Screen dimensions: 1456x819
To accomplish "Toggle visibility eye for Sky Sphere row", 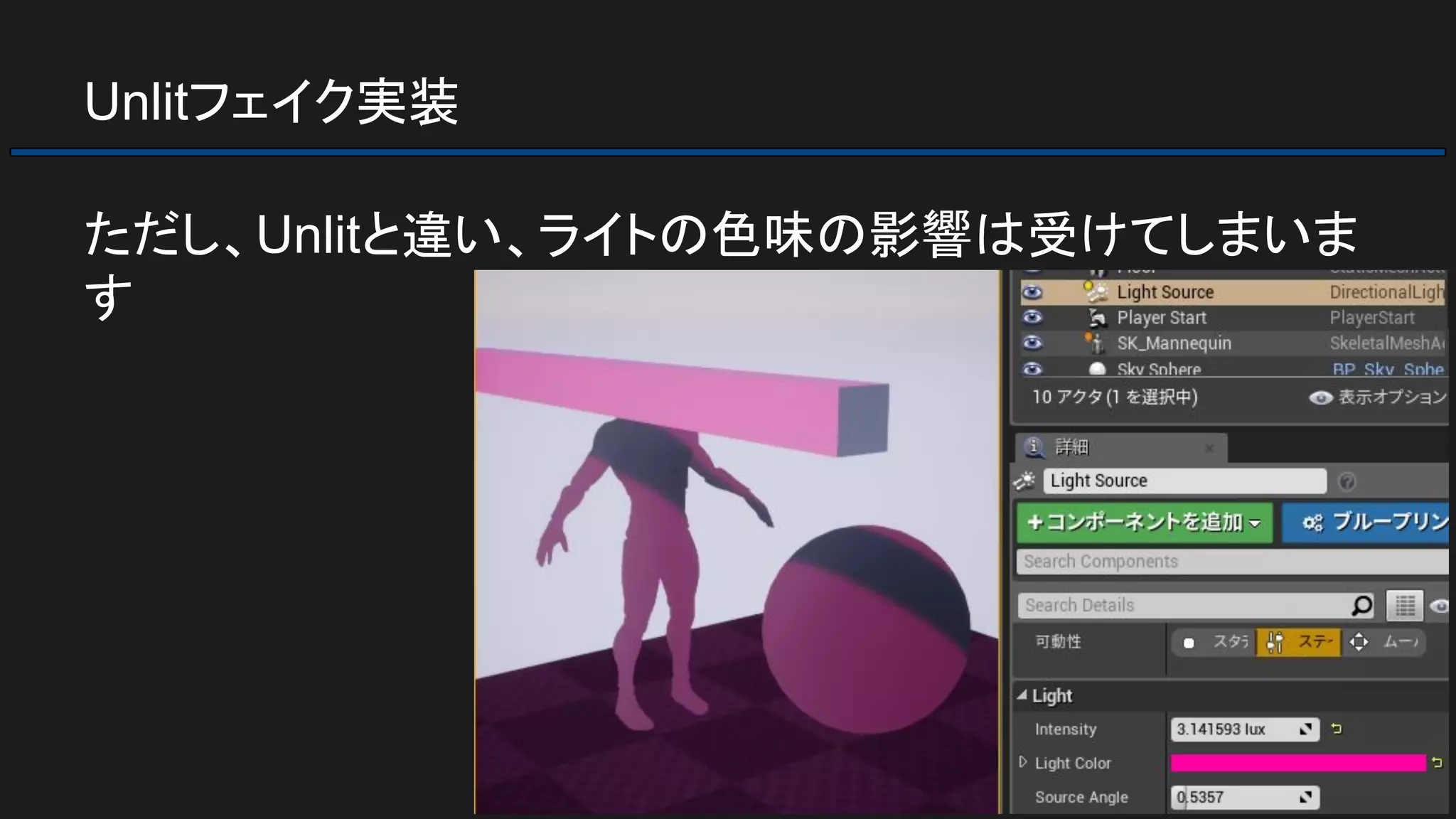I will (x=1032, y=368).
